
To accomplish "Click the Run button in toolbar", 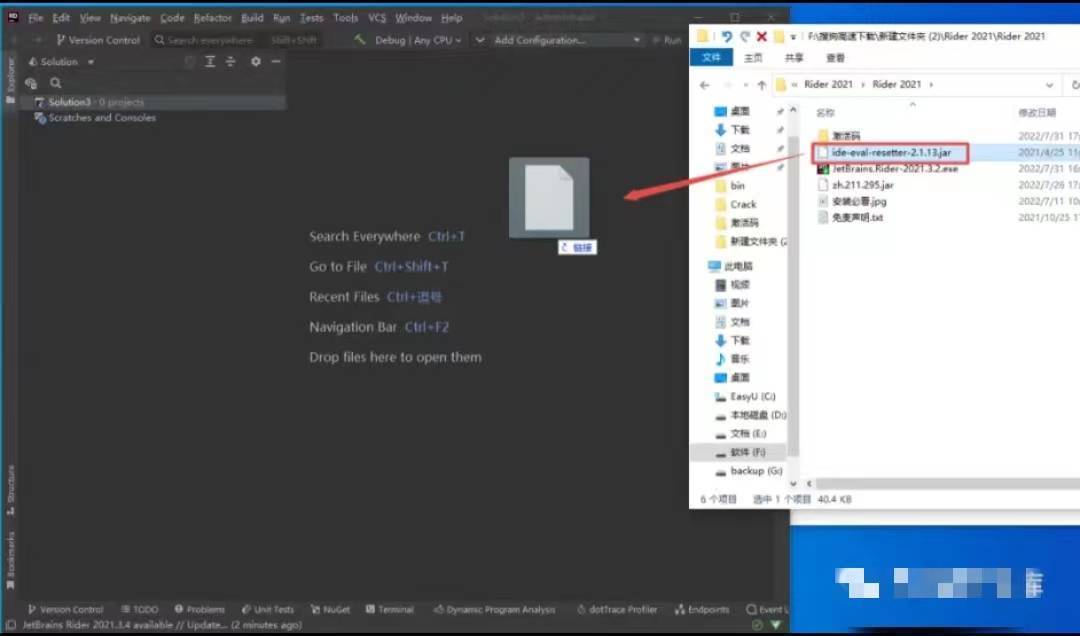I will tap(667, 40).
